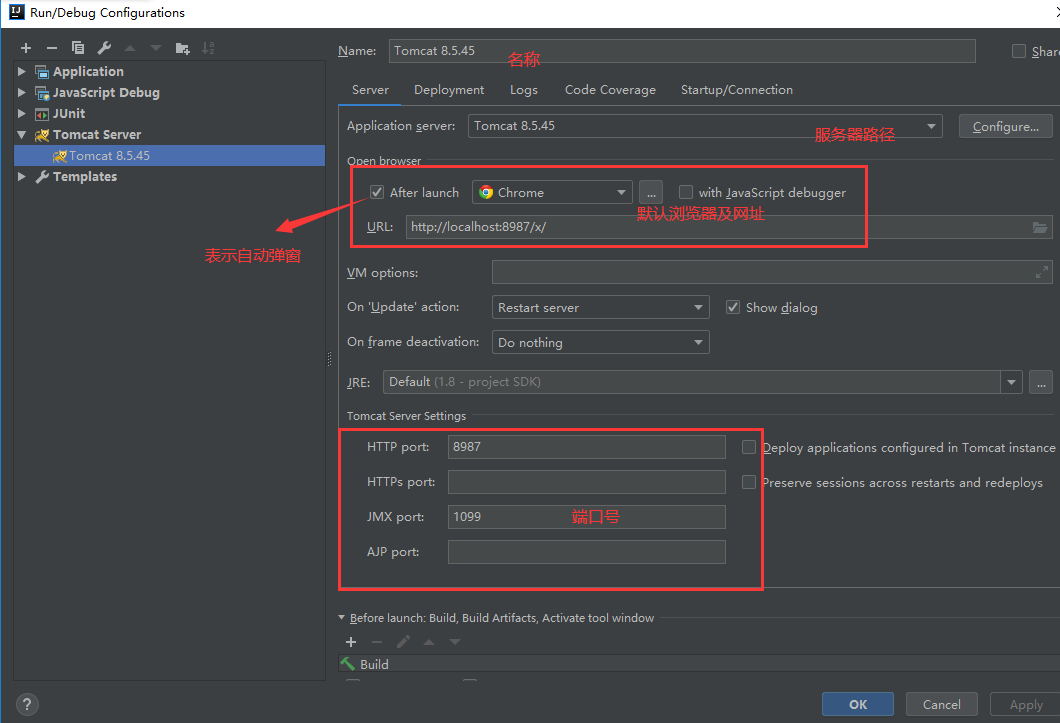Screen dimensions: 1060x723
Task: Expand the Templates tree node
Action: [22, 177]
